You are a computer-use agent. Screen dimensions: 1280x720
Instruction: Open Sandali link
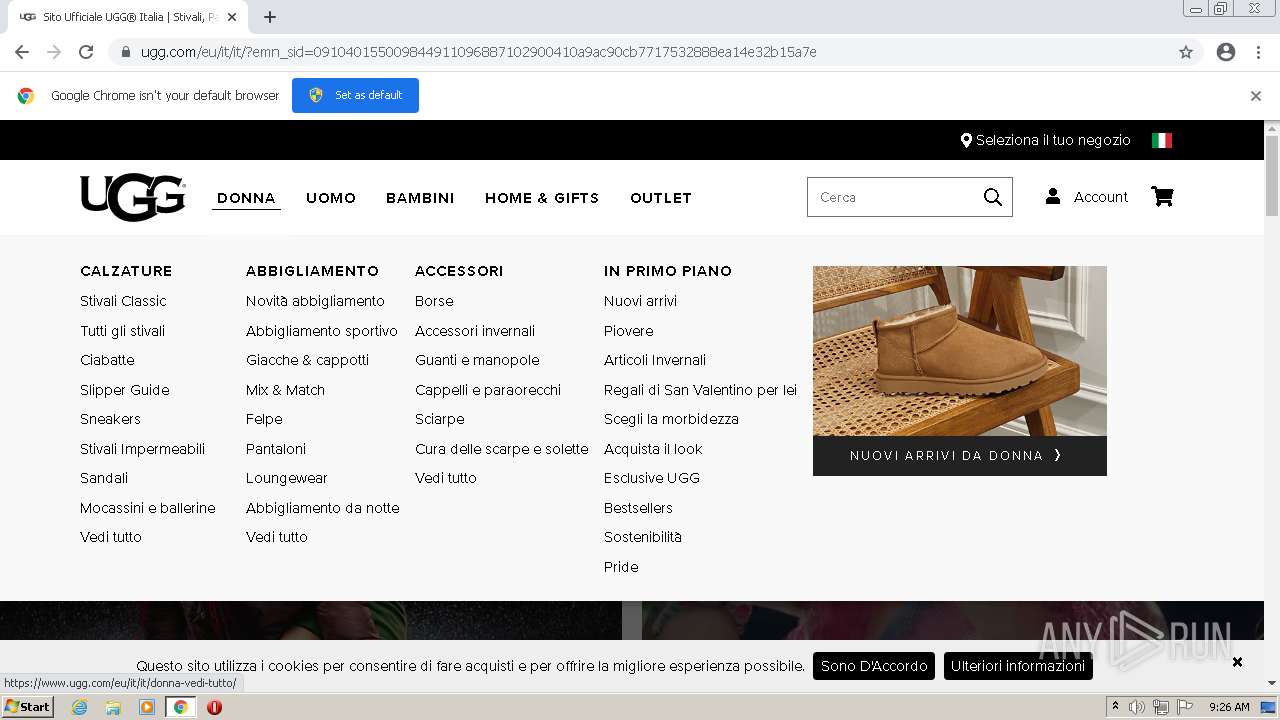(x=104, y=478)
